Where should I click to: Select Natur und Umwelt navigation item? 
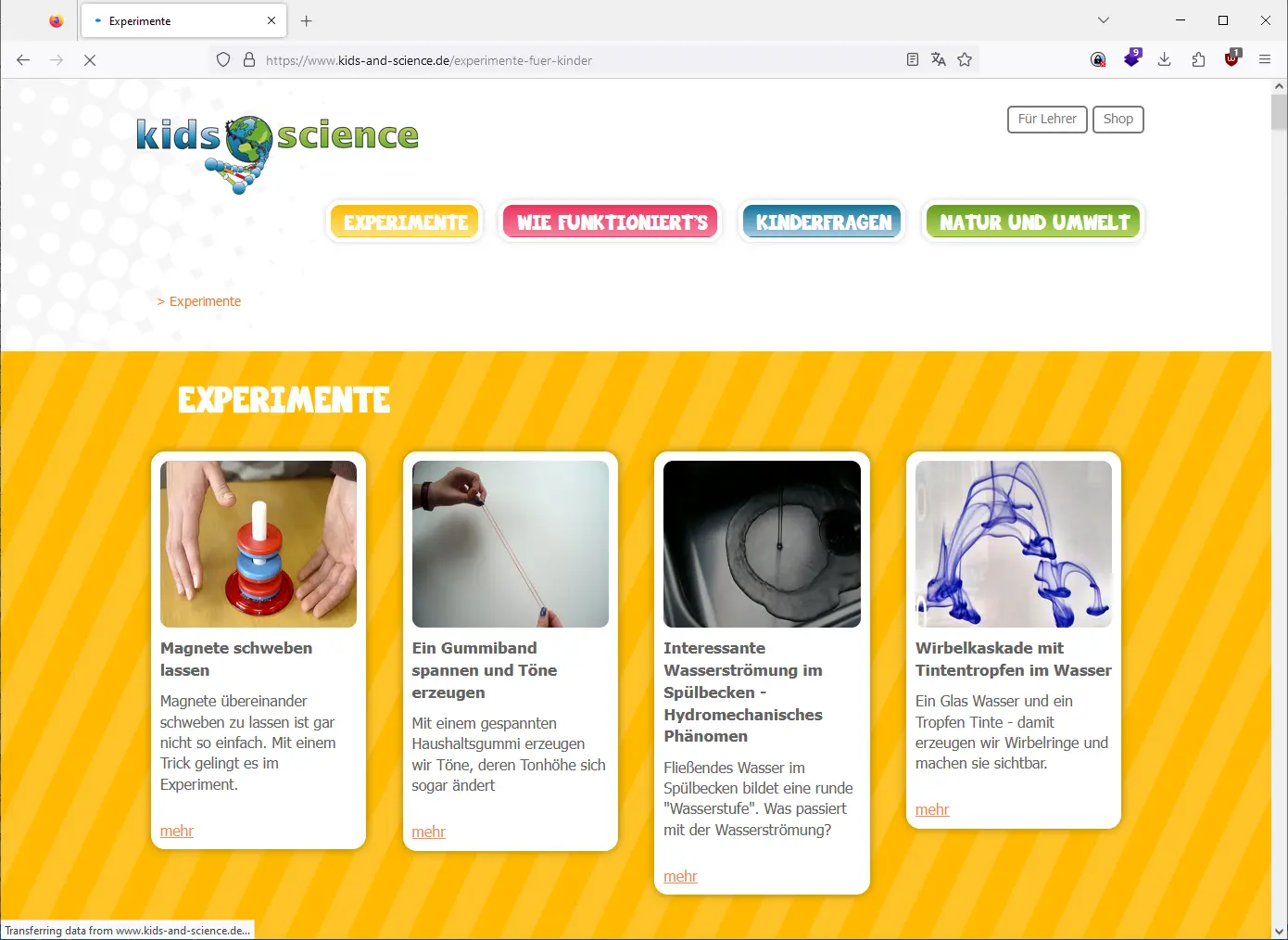[x=1033, y=222]
